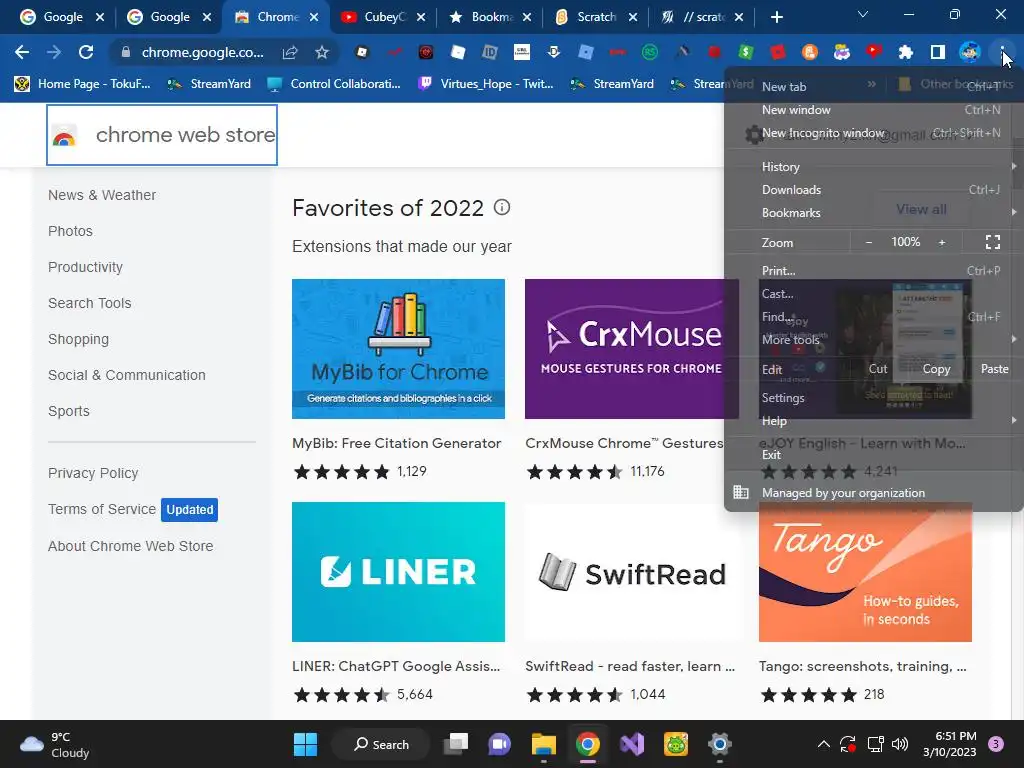Open the Extensions puzzle-piece menu

coord(906,52)
